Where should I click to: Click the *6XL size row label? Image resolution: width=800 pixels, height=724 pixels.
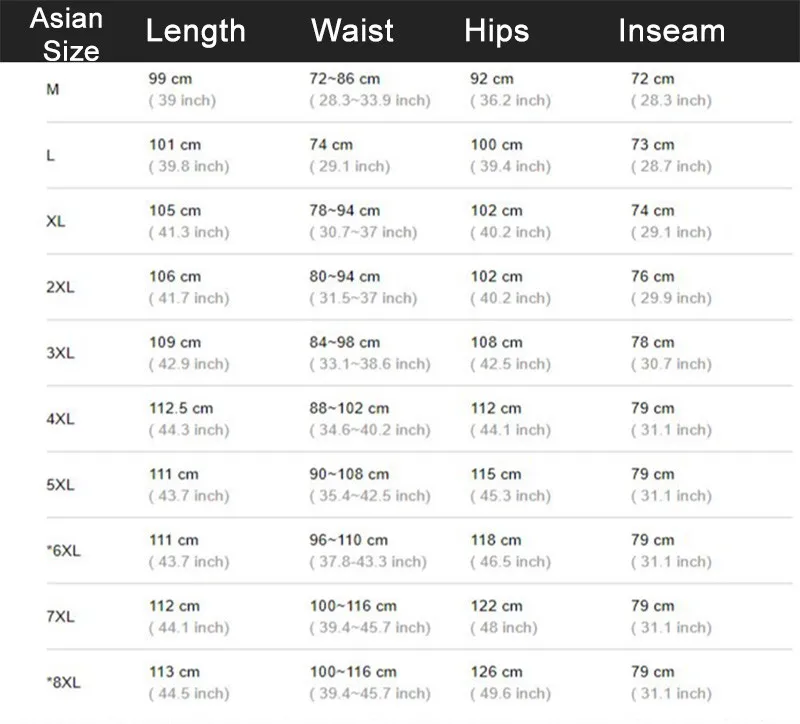(63, 551)
